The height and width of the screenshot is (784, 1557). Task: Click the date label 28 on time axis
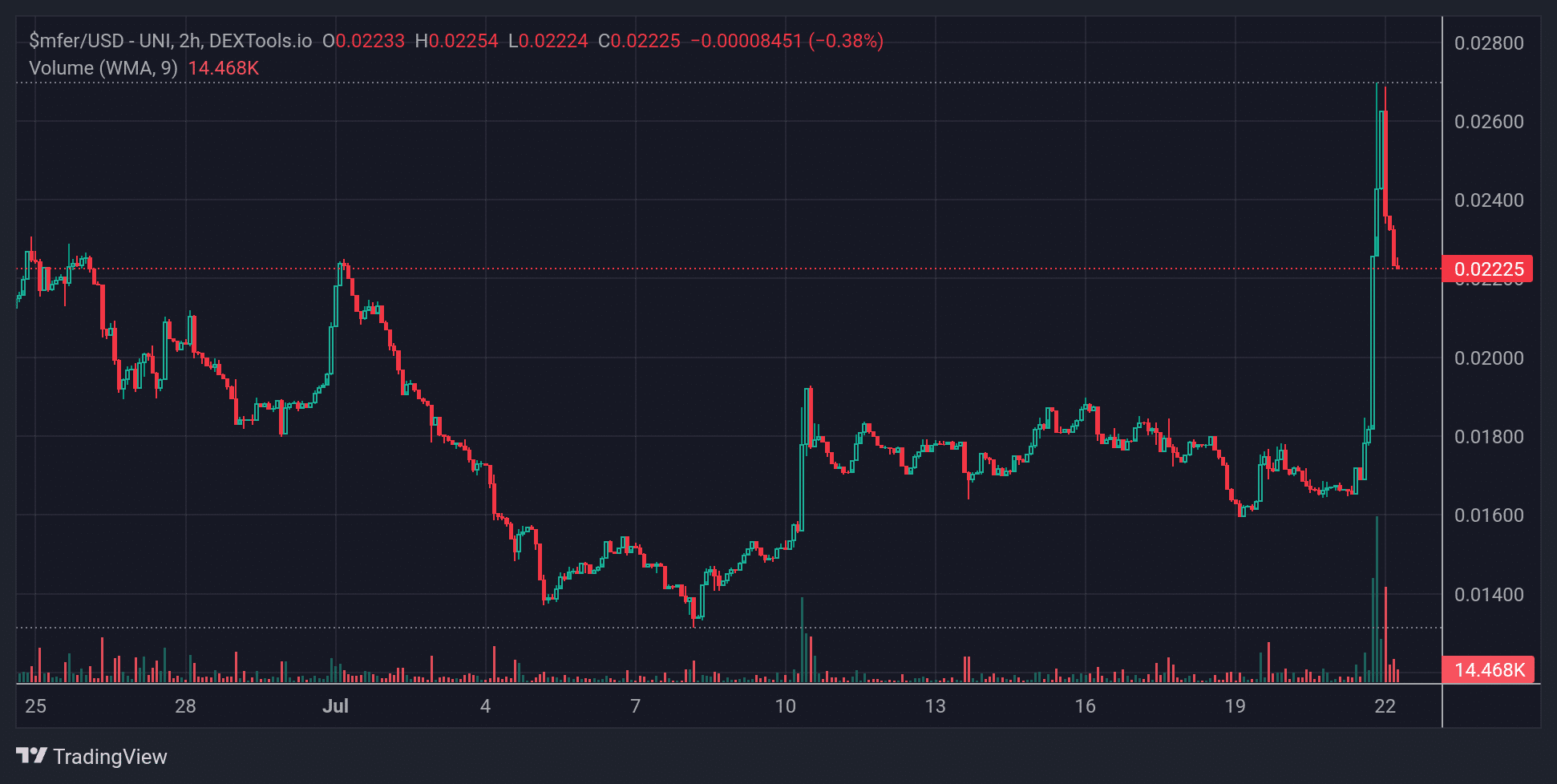click(x=185, y=706)
